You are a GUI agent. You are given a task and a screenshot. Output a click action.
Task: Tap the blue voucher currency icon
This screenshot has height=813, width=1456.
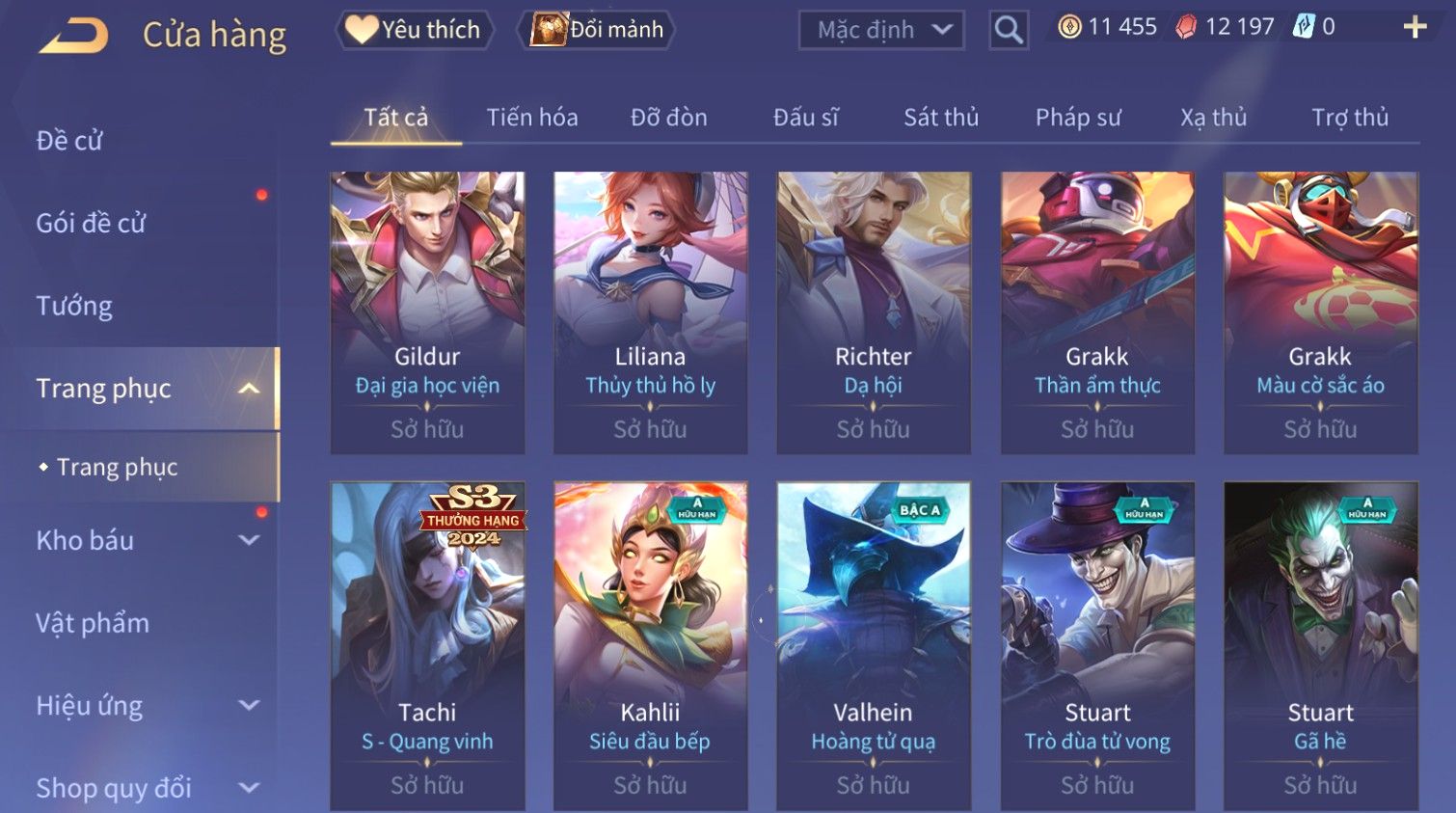pos(1304,27)
